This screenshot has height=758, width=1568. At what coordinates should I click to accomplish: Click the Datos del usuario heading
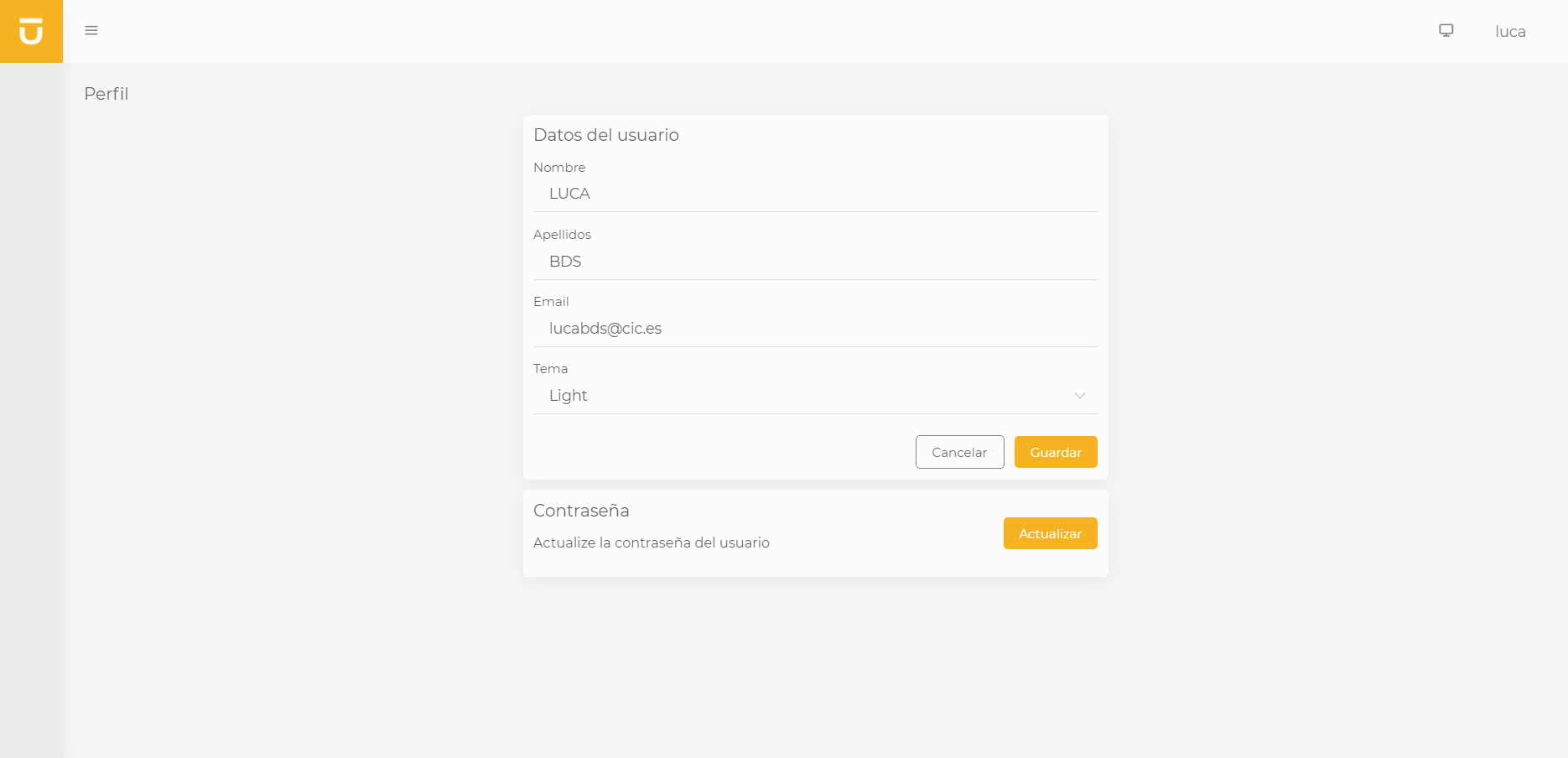pyautogui.click(x=605, y=135)
